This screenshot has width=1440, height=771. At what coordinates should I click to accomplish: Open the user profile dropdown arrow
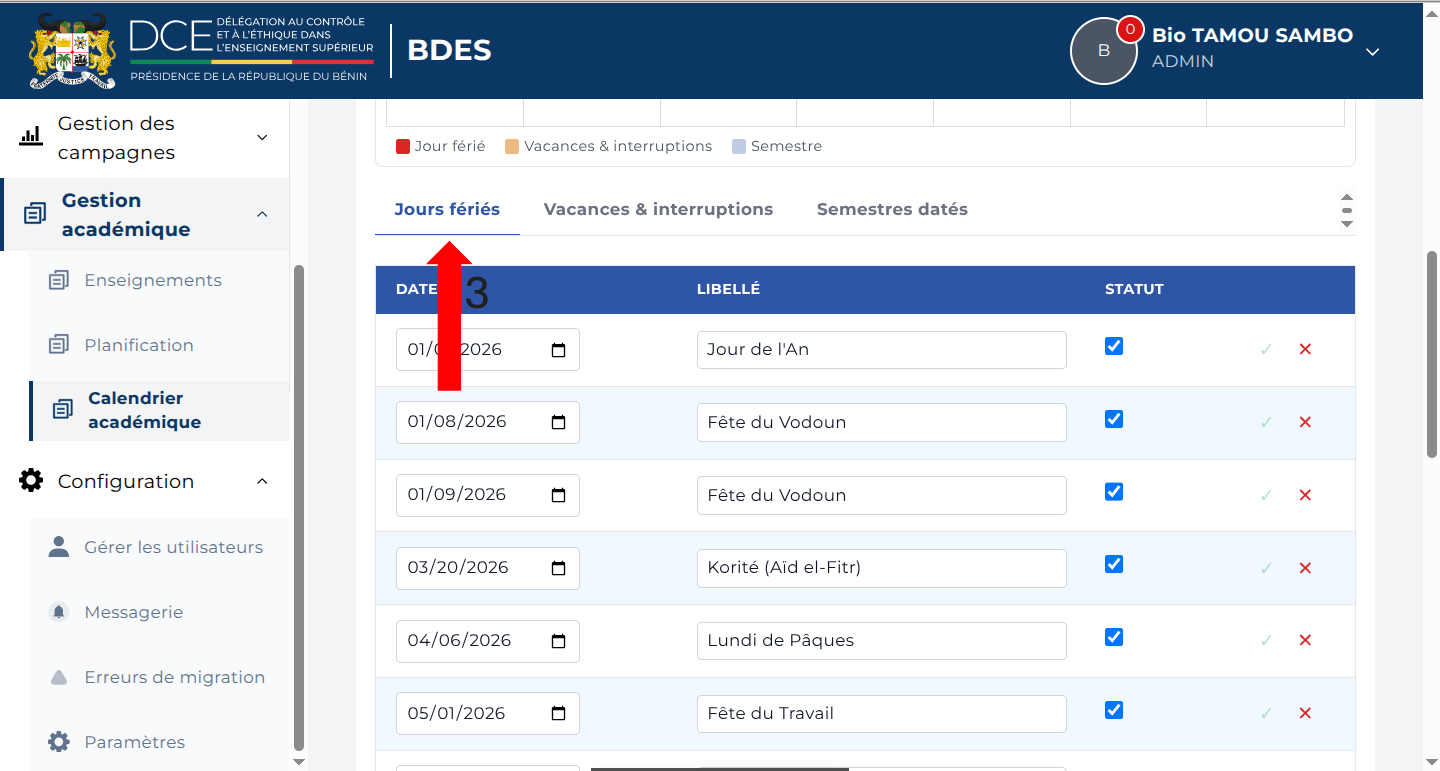coord(1373,52)
